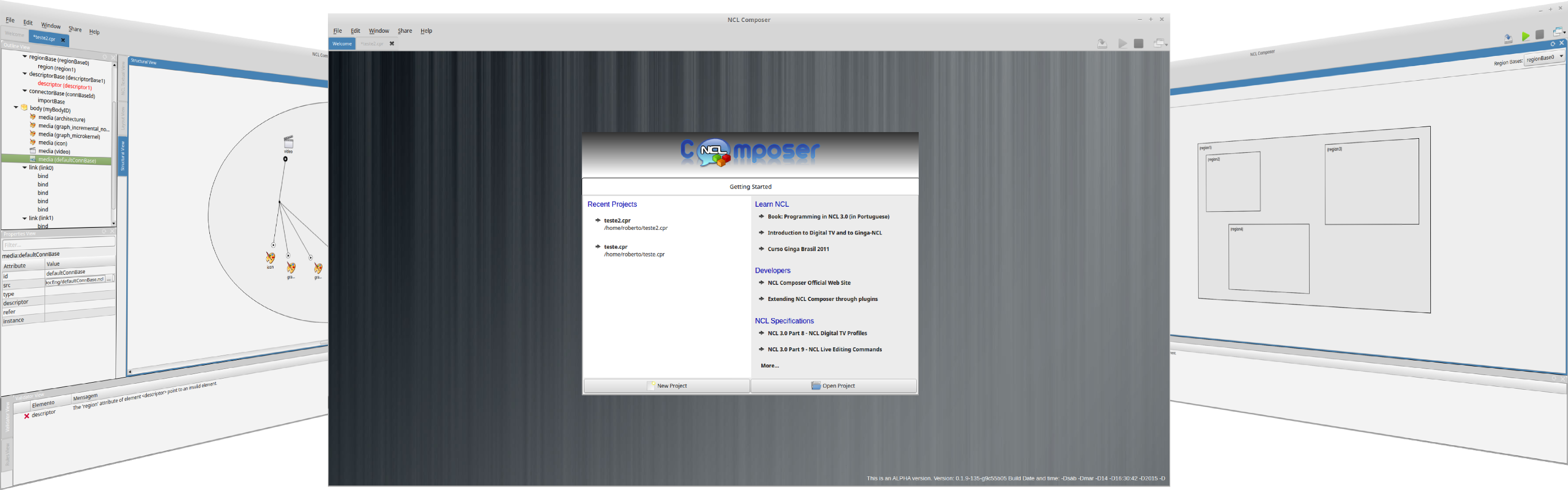1568x490 pixels.
Task: Open NCL 3.0 Part 8 Digital TV Profiles link
Action: [x=817, y=334]
